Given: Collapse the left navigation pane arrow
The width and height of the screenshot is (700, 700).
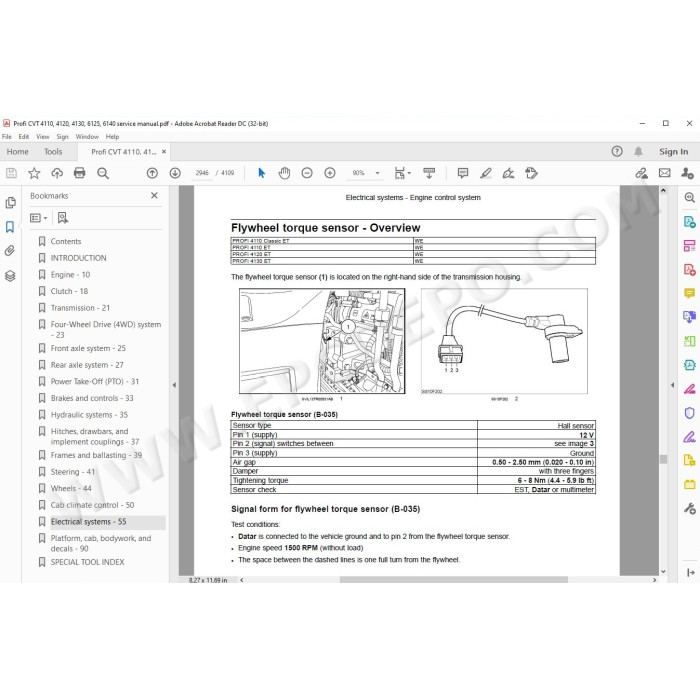Looking at the screenshot, I should pos(174,385).
